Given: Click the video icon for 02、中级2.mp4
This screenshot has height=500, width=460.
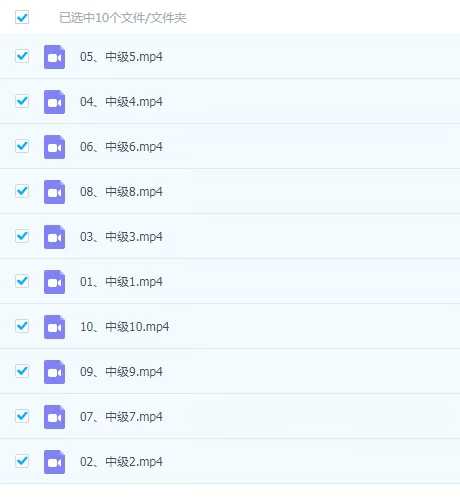Looking at the screenshot, I should click(x=54, y=462).
